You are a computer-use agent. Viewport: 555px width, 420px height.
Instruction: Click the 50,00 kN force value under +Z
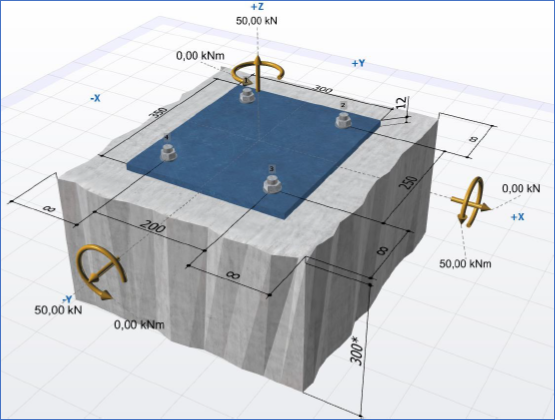[257, 21]
